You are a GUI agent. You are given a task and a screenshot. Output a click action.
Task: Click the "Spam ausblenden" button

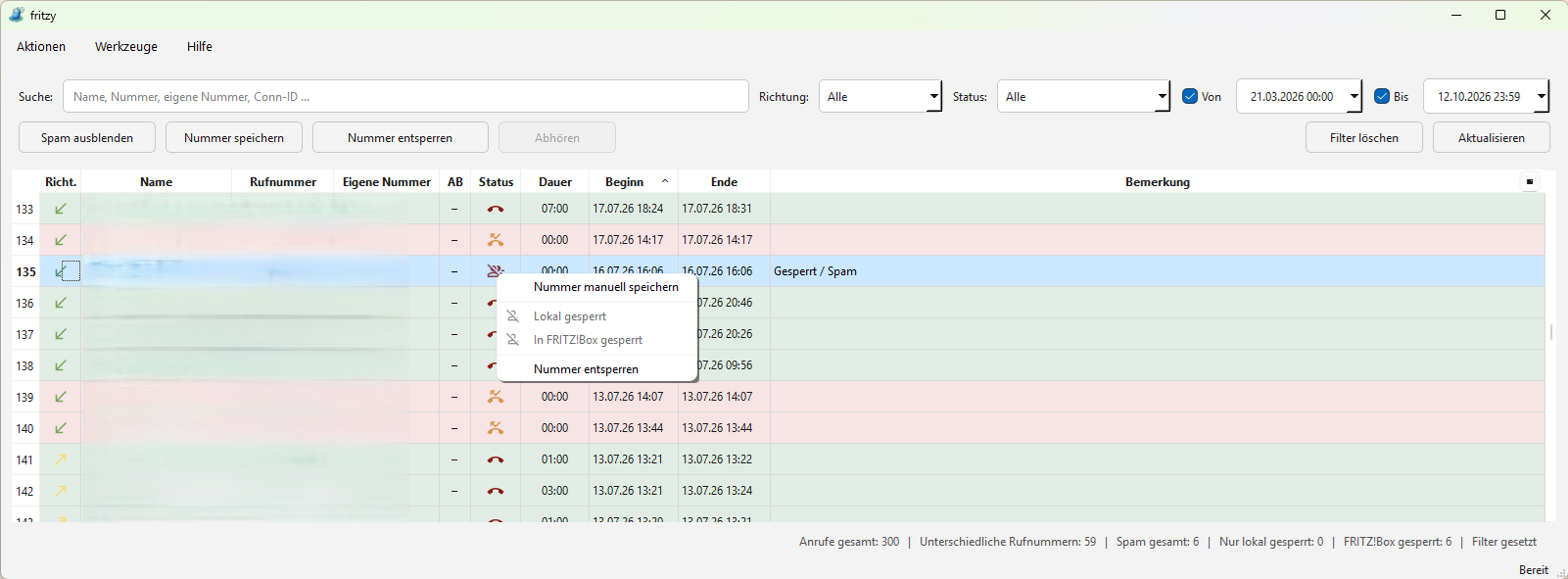pos(87,137)
